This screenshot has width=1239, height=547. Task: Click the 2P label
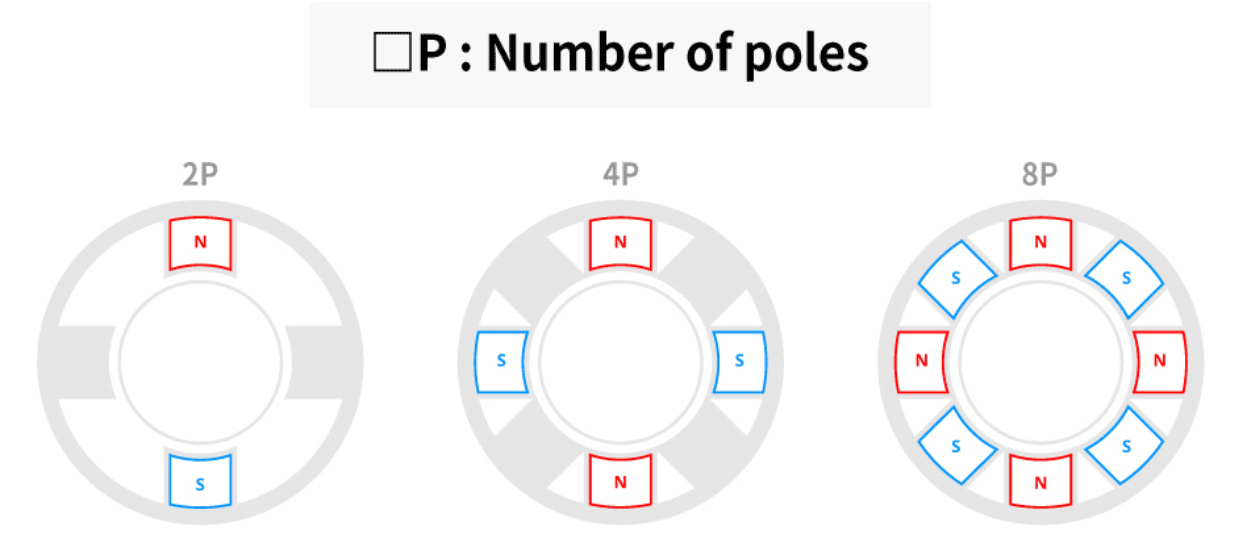[x=200, y=176]
